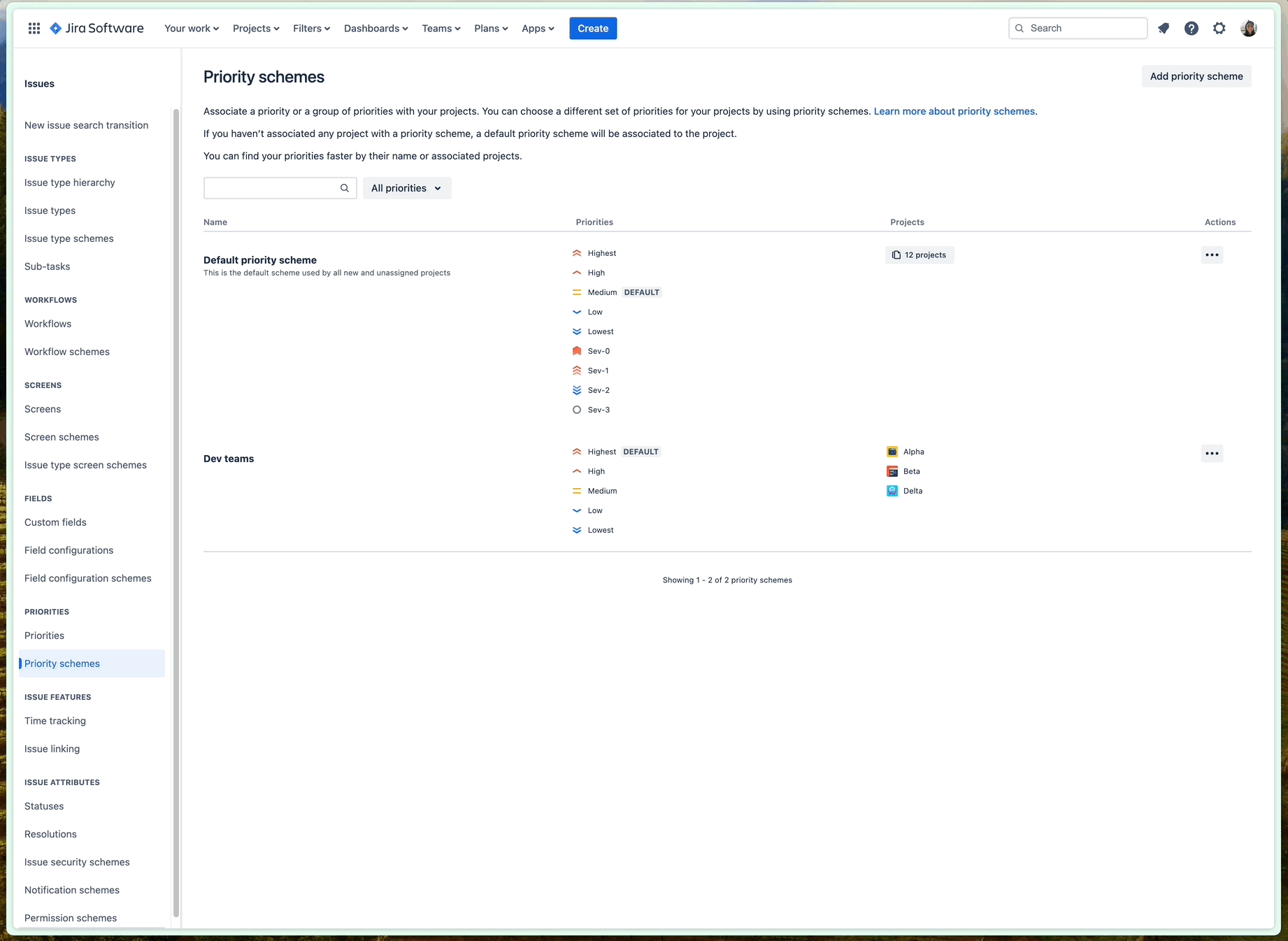Open the All priorities dropdown
Screen dimensions: 1288x941
406,188
